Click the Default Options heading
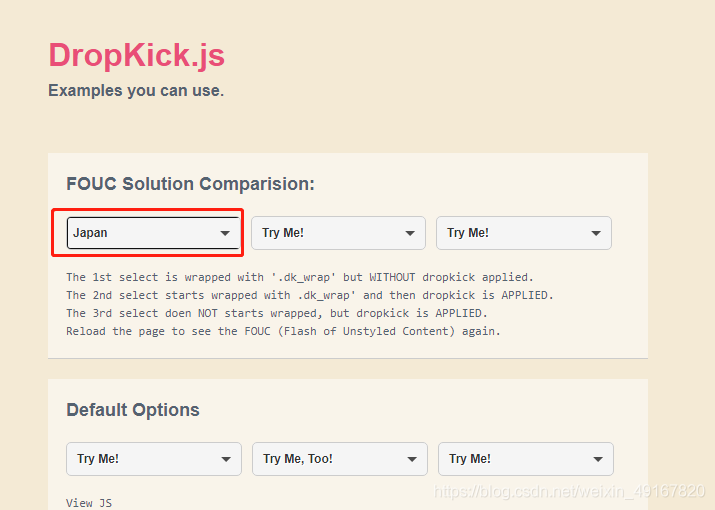The image size is (715, 510). 133,410
